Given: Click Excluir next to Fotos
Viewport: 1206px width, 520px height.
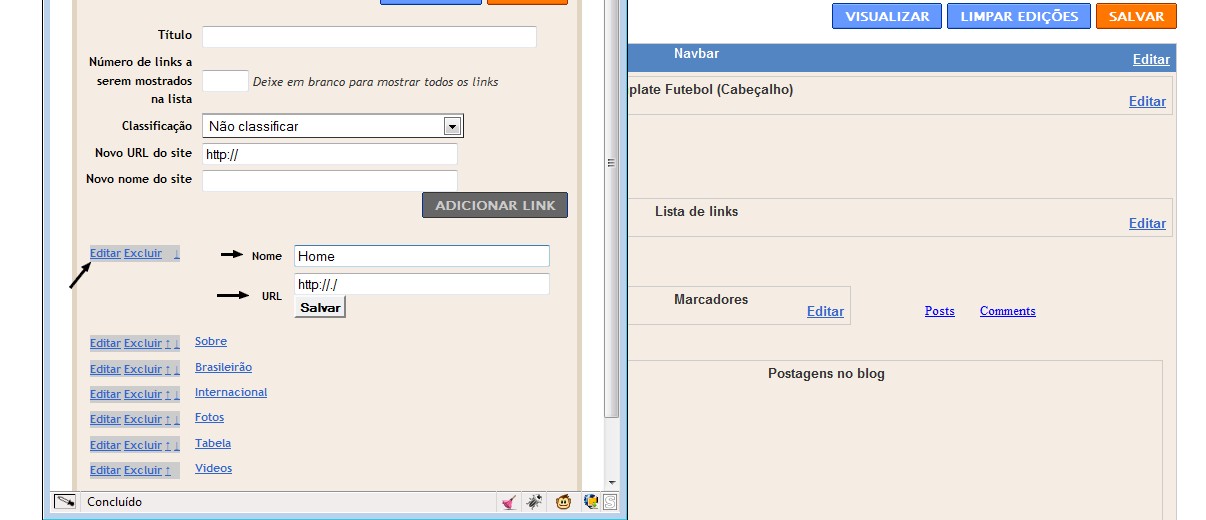Looking at the screenshot, I should (143, 419).
